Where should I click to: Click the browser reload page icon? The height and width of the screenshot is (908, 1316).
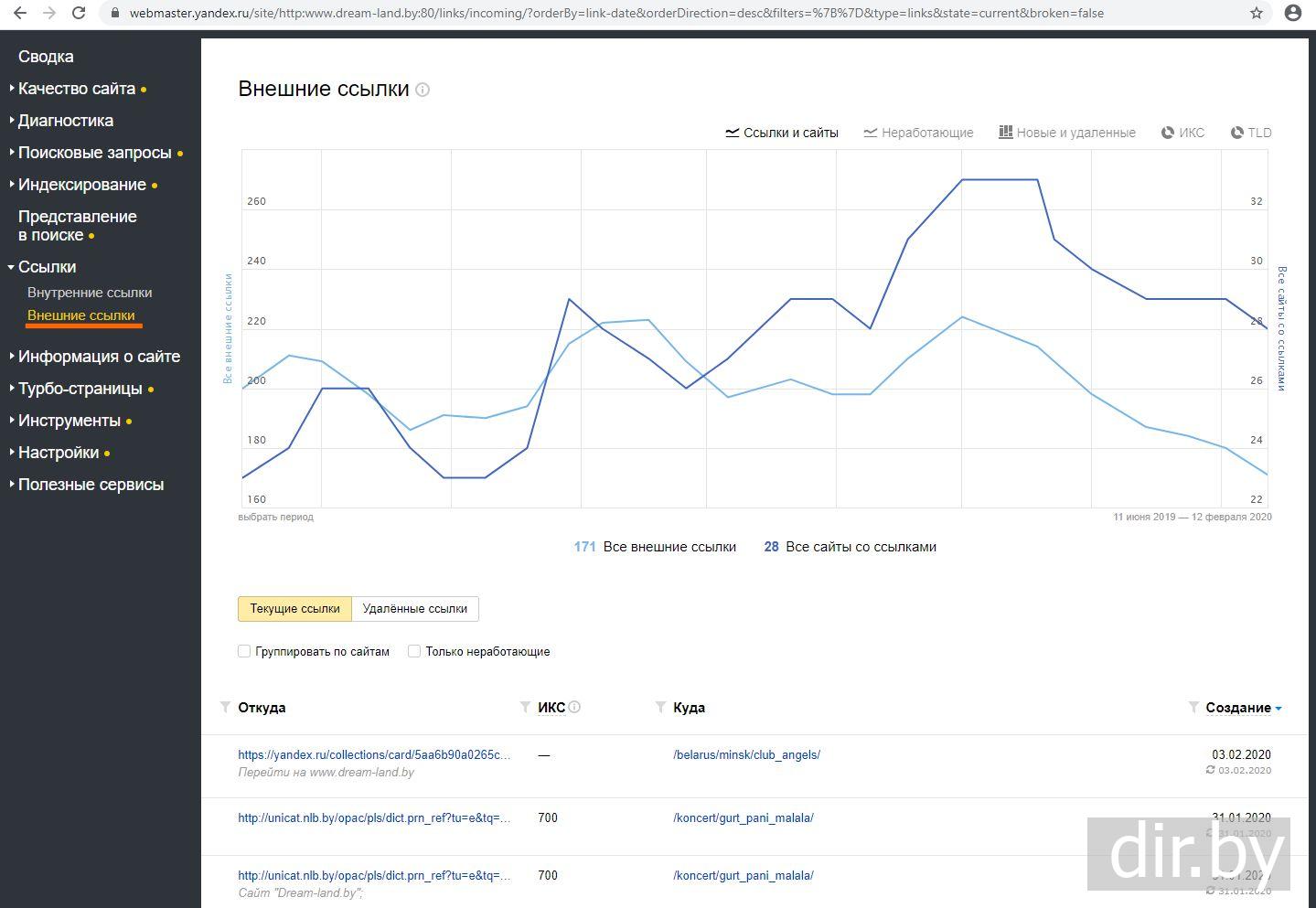click(x=79, y=13)
